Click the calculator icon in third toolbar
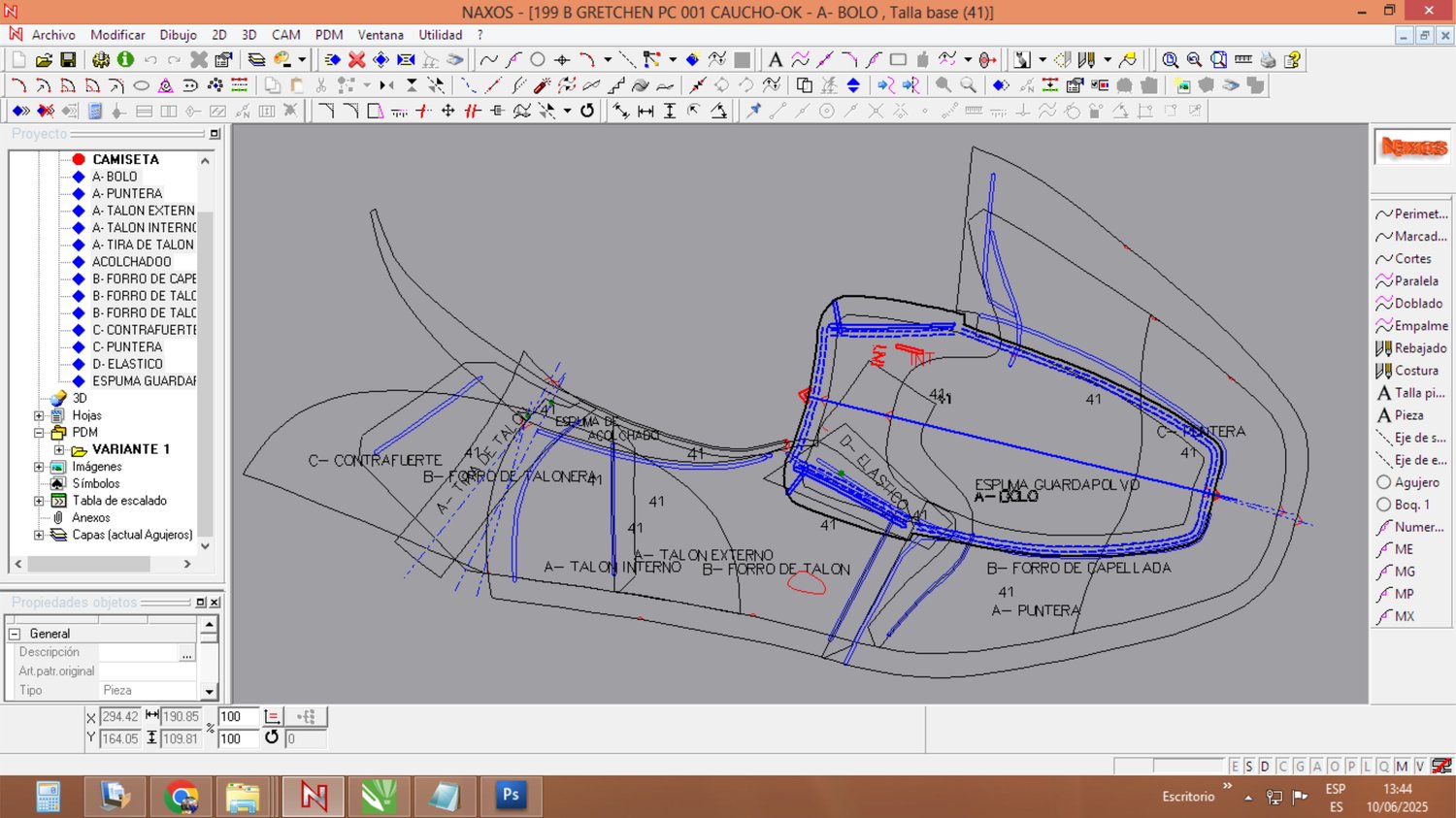This screenshot has height=818, width=1456. (94, 111)
